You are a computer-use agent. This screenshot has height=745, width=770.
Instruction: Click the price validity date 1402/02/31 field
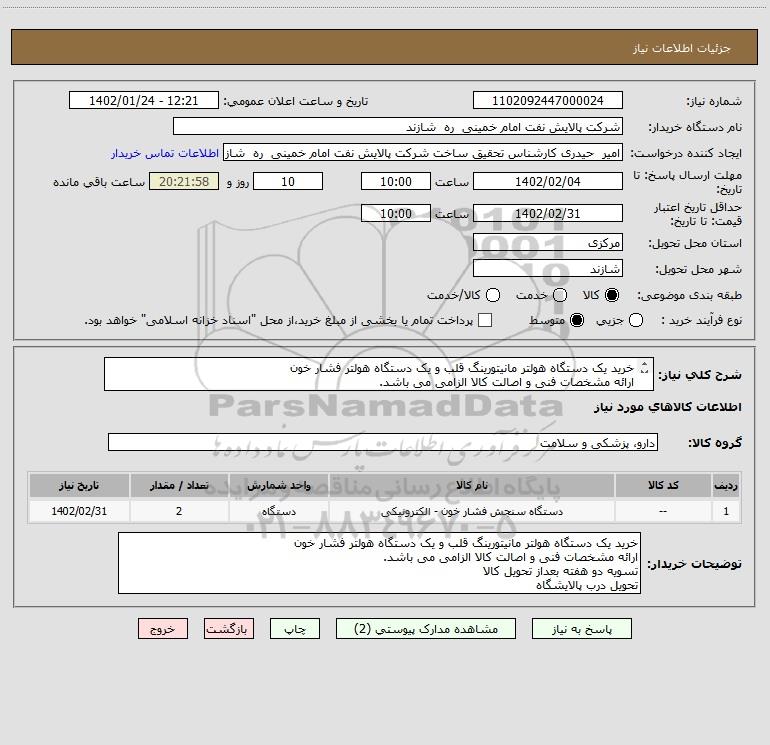click(x=548, y=213)
